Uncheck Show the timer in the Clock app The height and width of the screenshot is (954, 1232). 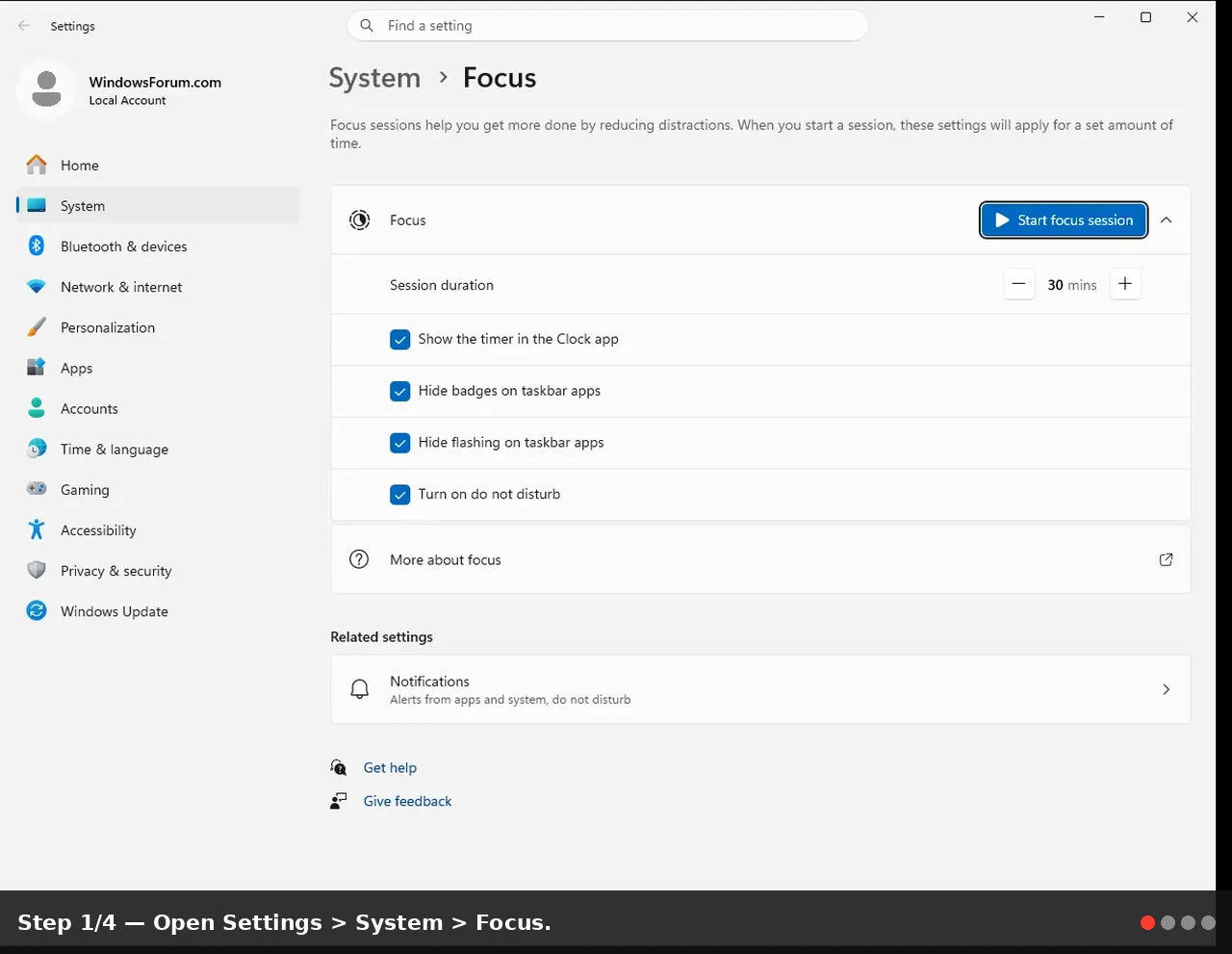[x=400, y=339]
